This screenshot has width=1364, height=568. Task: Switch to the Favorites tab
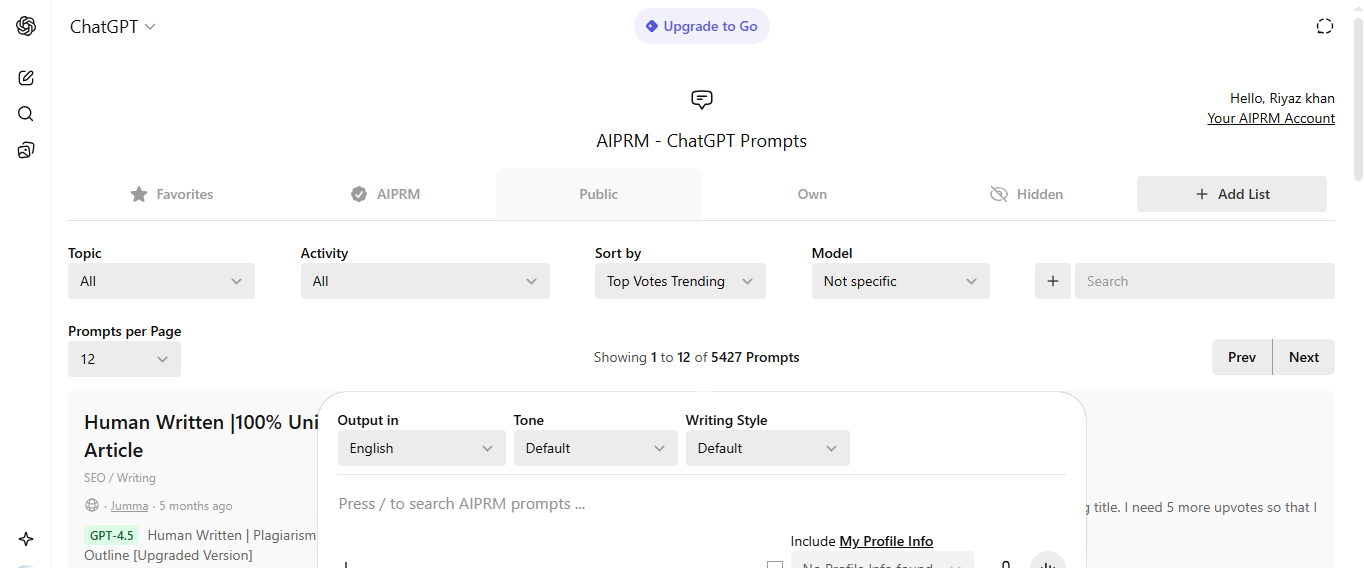coord(172,194)
